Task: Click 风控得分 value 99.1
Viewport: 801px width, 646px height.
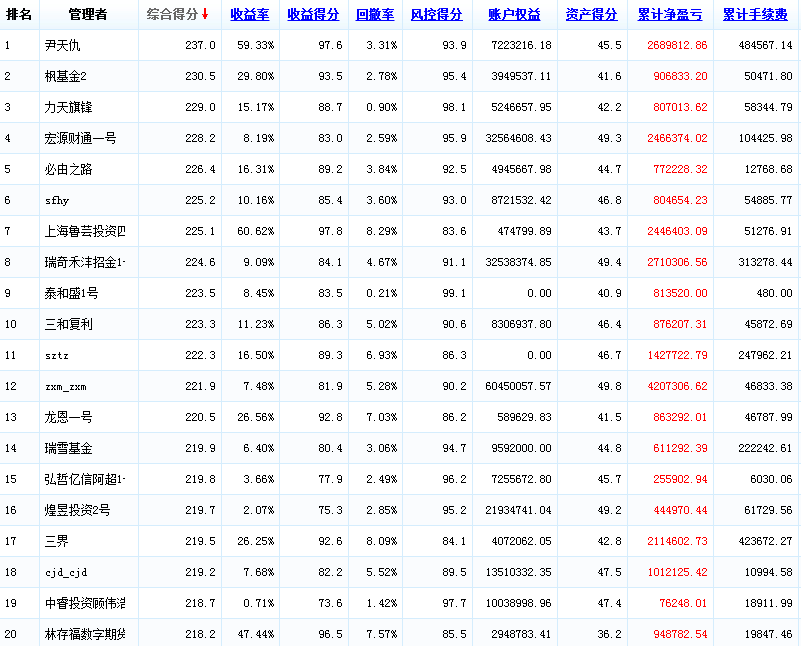Action: tap(455, 294)
